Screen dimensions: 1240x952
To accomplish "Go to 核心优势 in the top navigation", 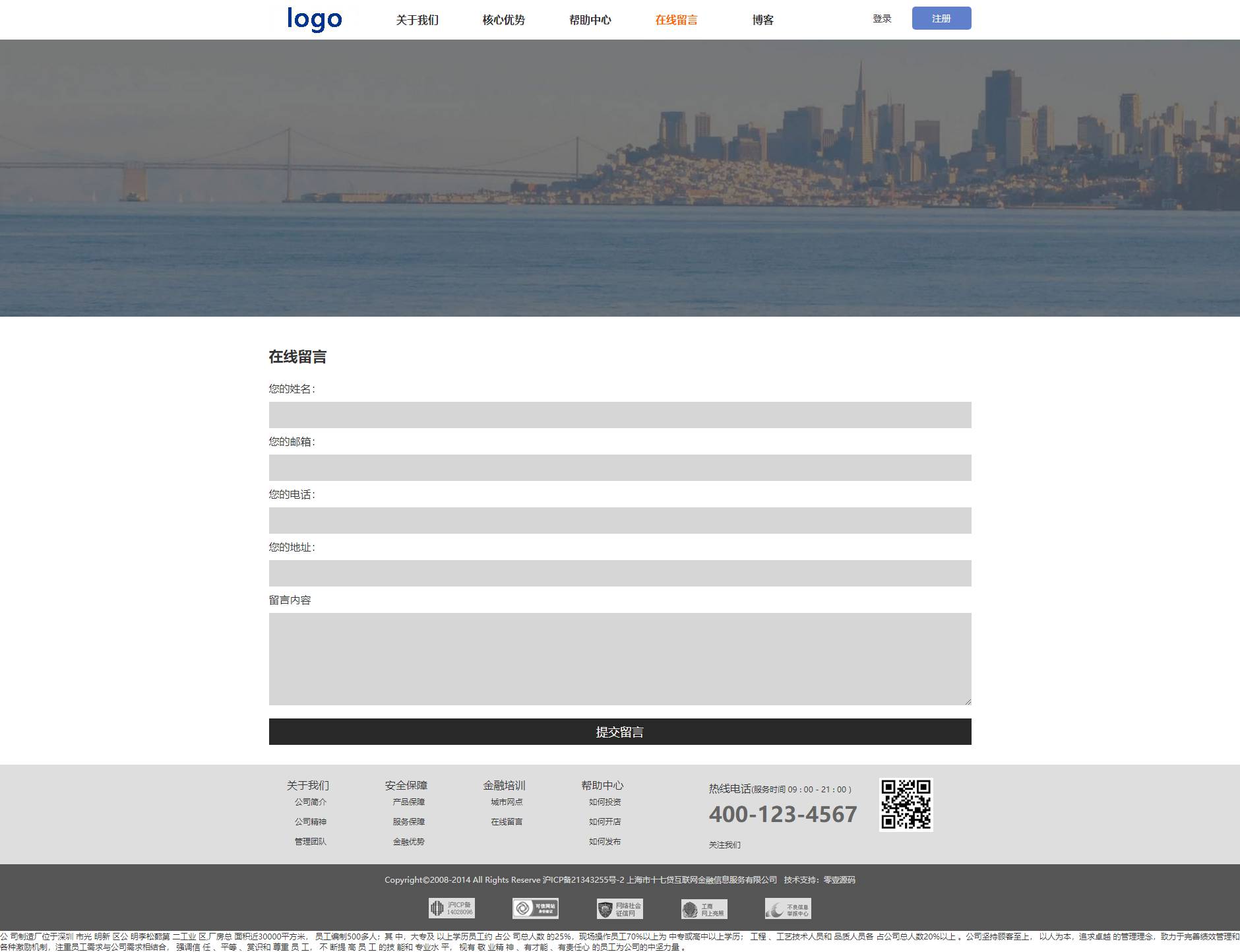I will [503, 20].
